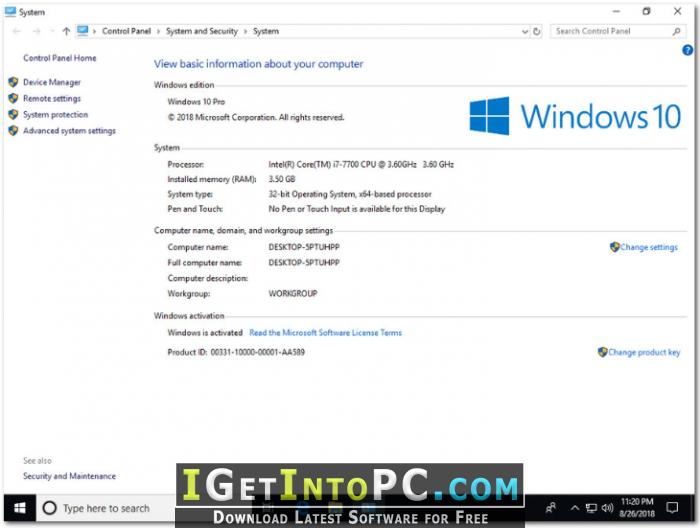Click the shield icon beside Change product key

click(x=603, y=352)
